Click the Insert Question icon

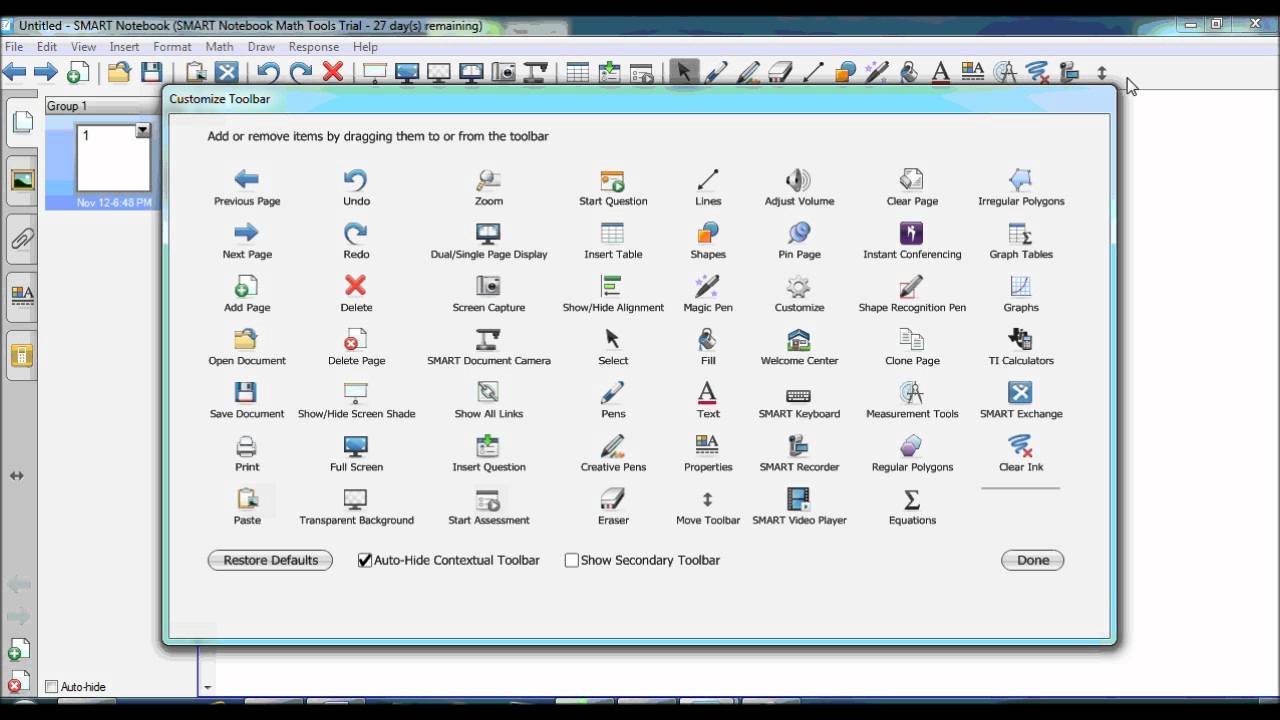(x=488, y=445)
